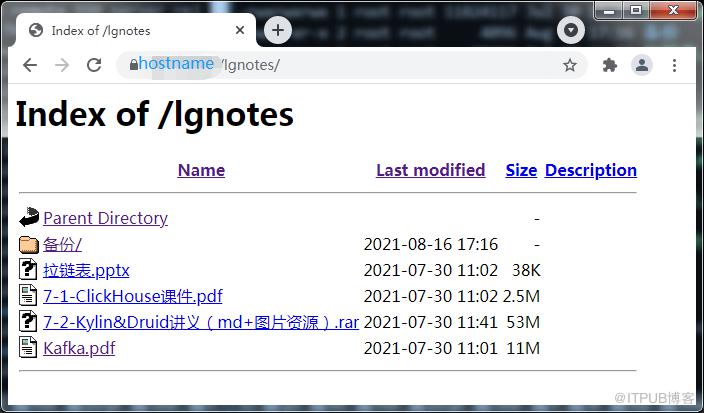Open the Parent Directory link
Viewport: 704px width, 413px height.
click(106, 218)
